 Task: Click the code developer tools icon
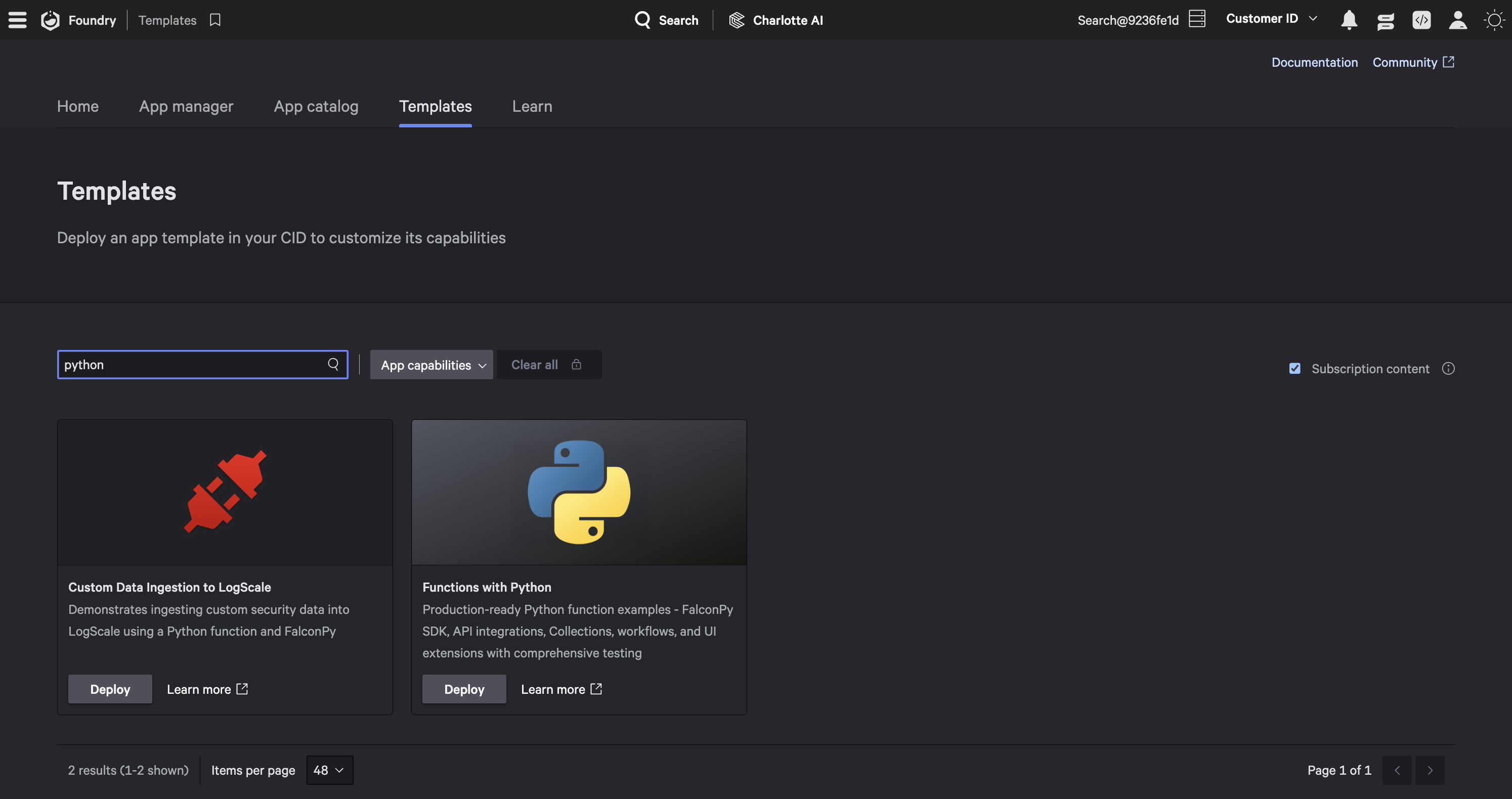point(1421,20)
